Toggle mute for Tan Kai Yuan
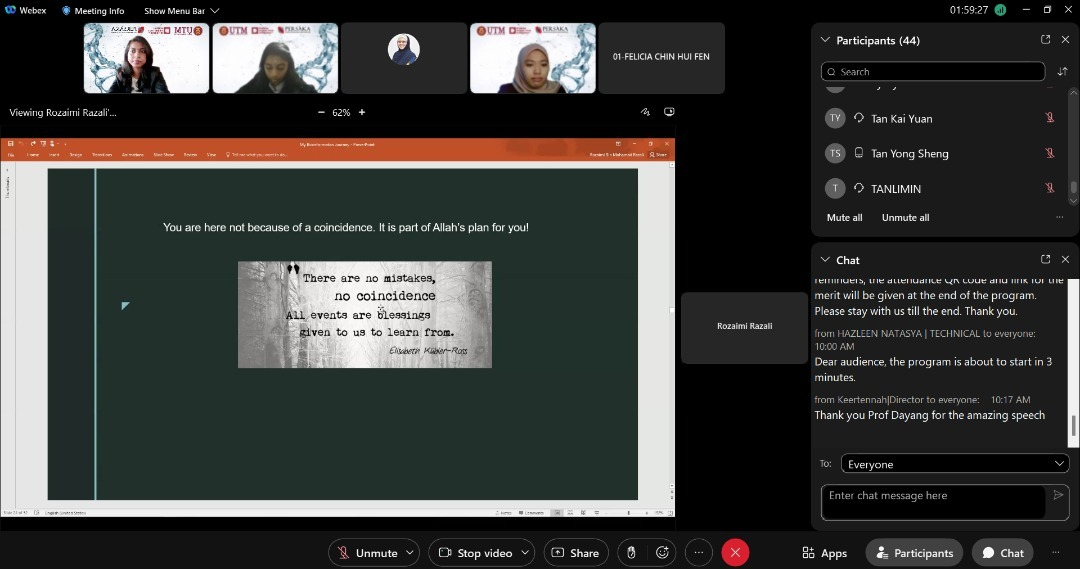1080x569 pixels. point(1050,118)
